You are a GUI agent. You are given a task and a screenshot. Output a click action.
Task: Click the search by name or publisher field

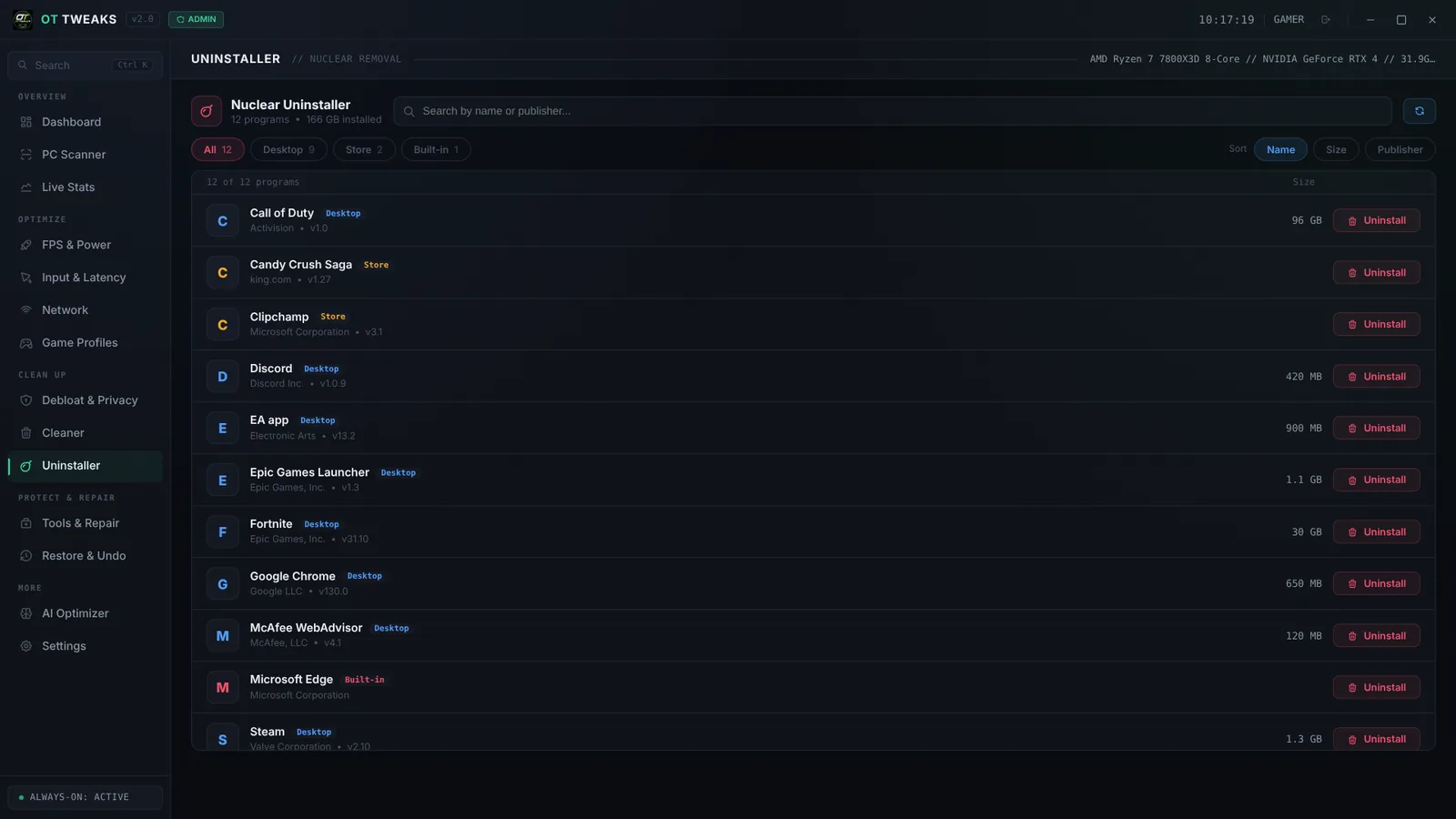pyautogui.click(x=893, y=111)
